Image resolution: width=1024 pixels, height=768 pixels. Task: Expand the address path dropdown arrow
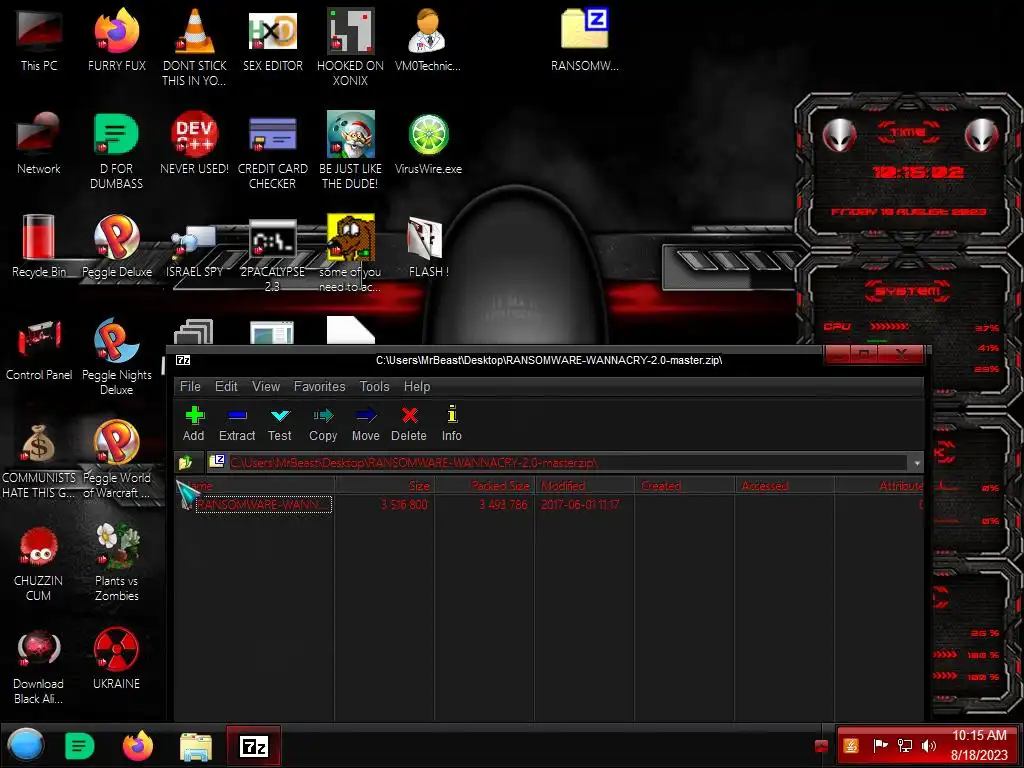917,463
